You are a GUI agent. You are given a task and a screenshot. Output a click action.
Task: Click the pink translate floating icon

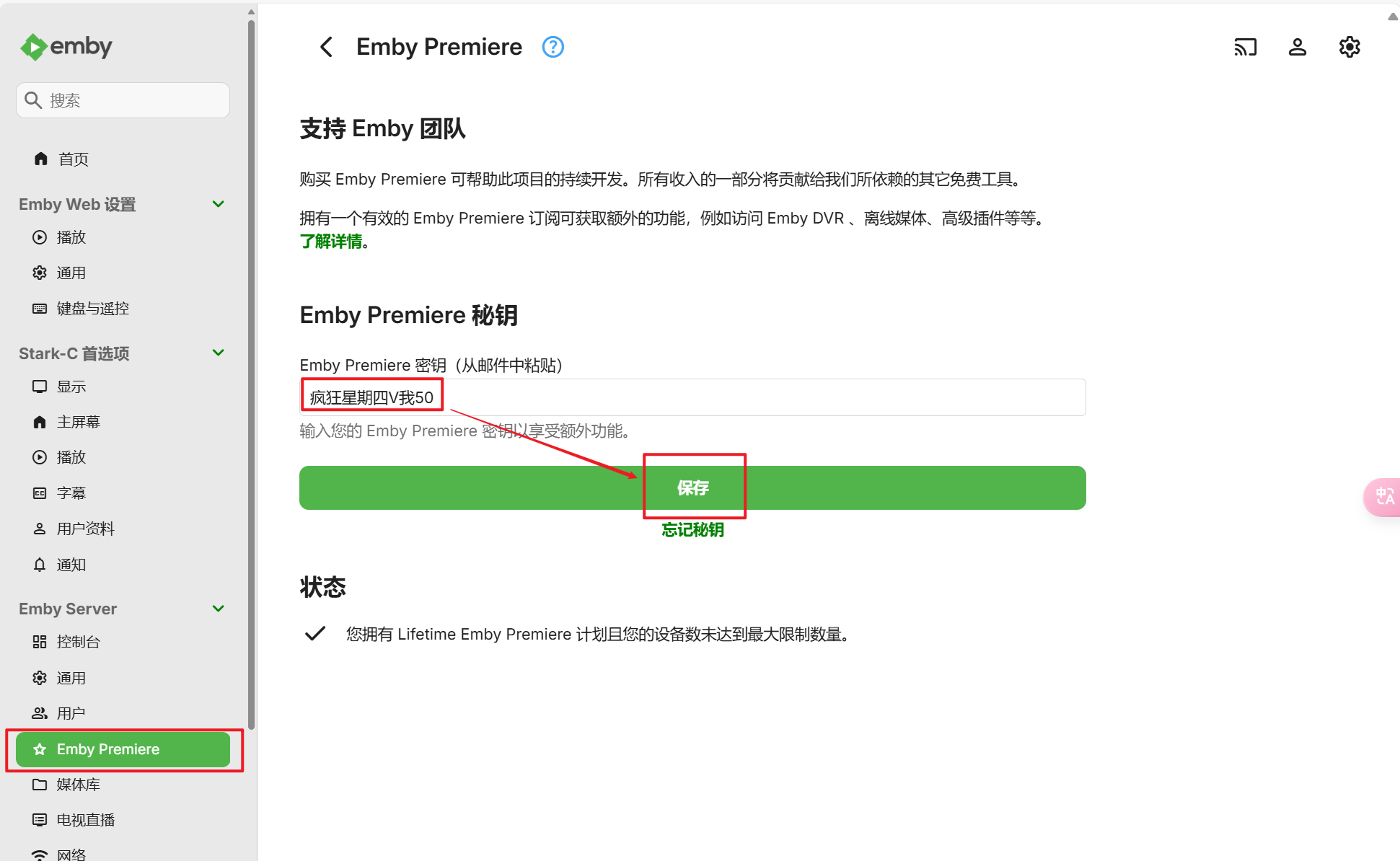pyautogui.click(x=1383, y=497)
